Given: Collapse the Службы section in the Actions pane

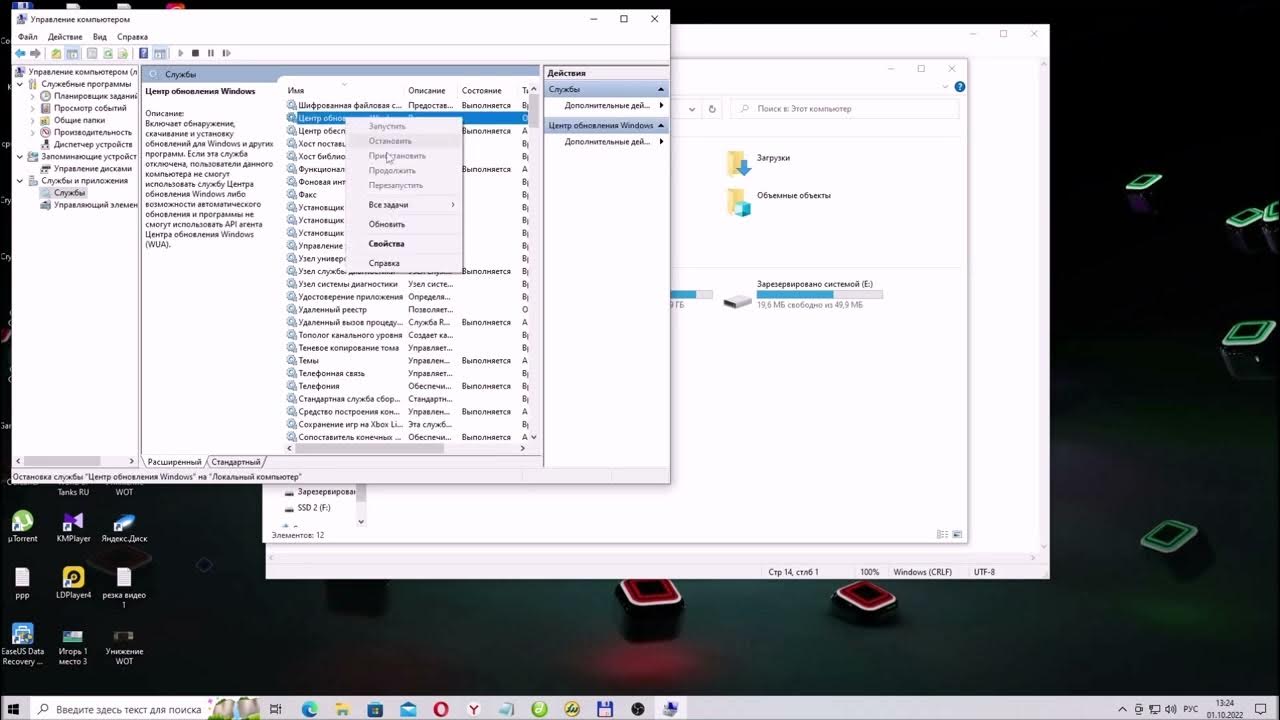Looking at the screenshot, I should point(660,89).
